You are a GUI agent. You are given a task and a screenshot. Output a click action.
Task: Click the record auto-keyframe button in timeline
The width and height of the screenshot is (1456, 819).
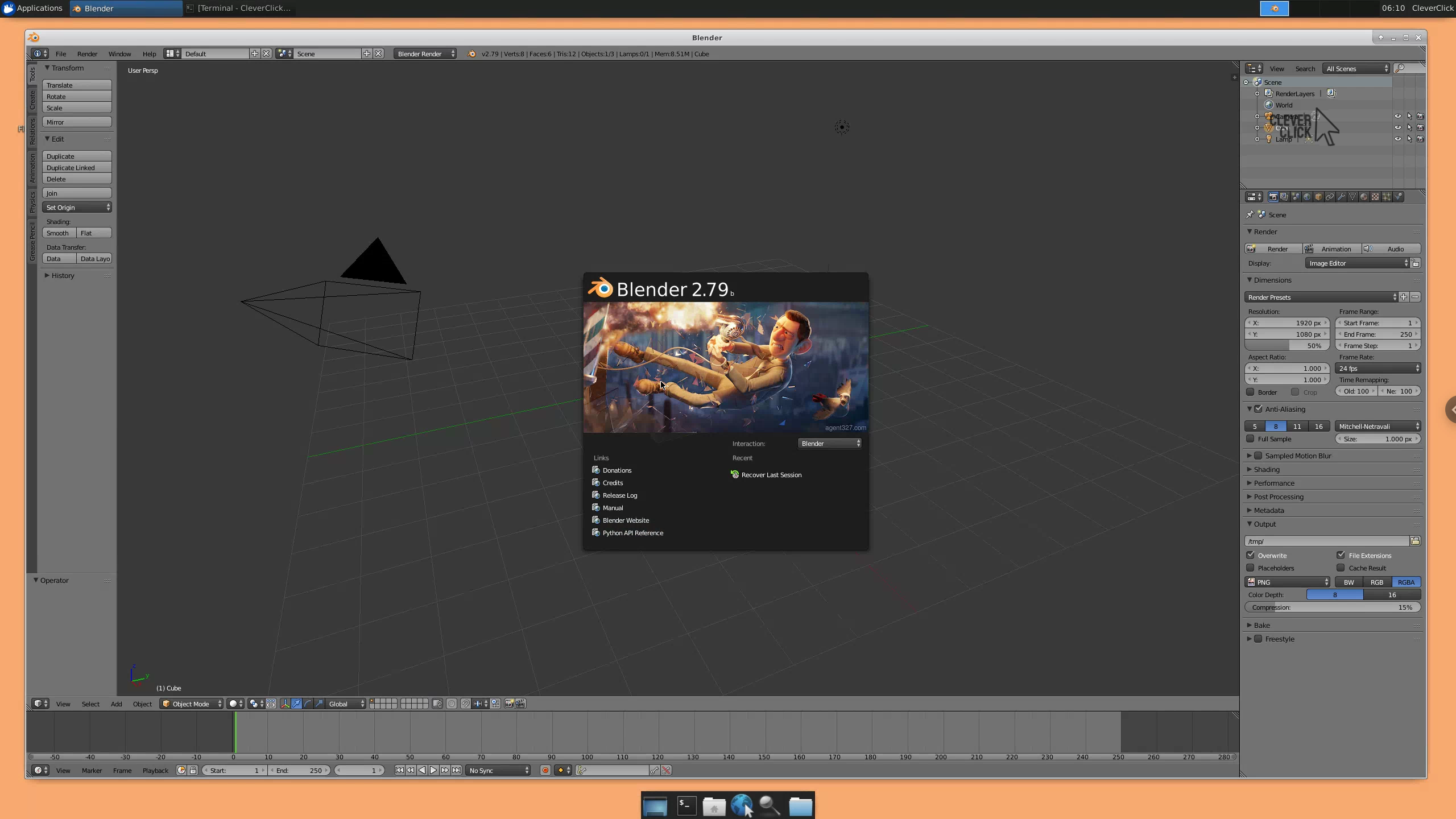545,770
